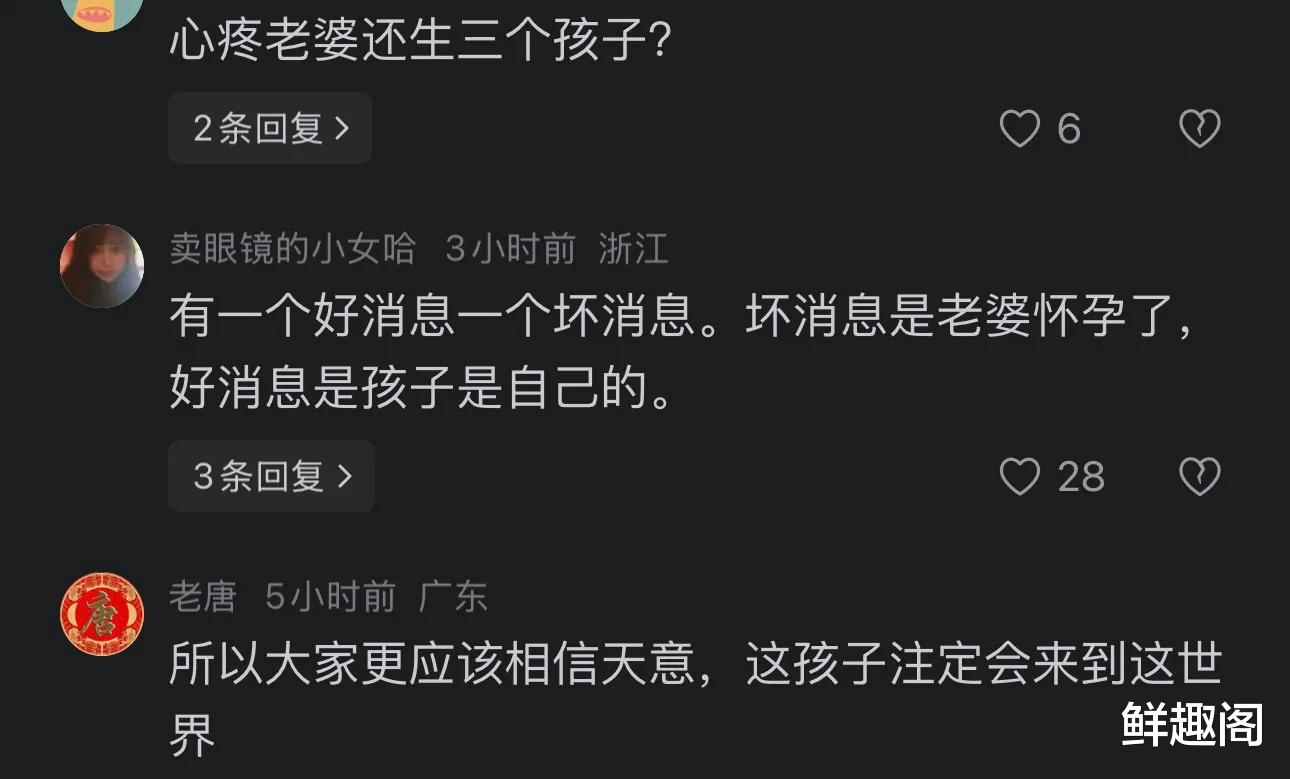Tap the "5小时前" timestamp
The image size is (1290, 779).
click(x=330, y=597)
